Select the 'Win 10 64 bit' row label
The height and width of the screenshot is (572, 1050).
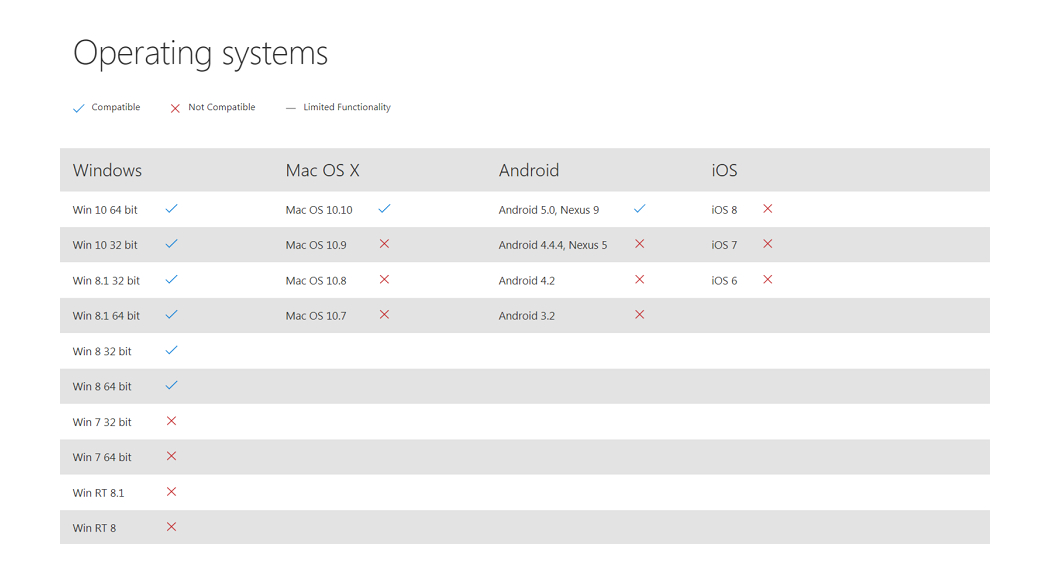point(105,210)
